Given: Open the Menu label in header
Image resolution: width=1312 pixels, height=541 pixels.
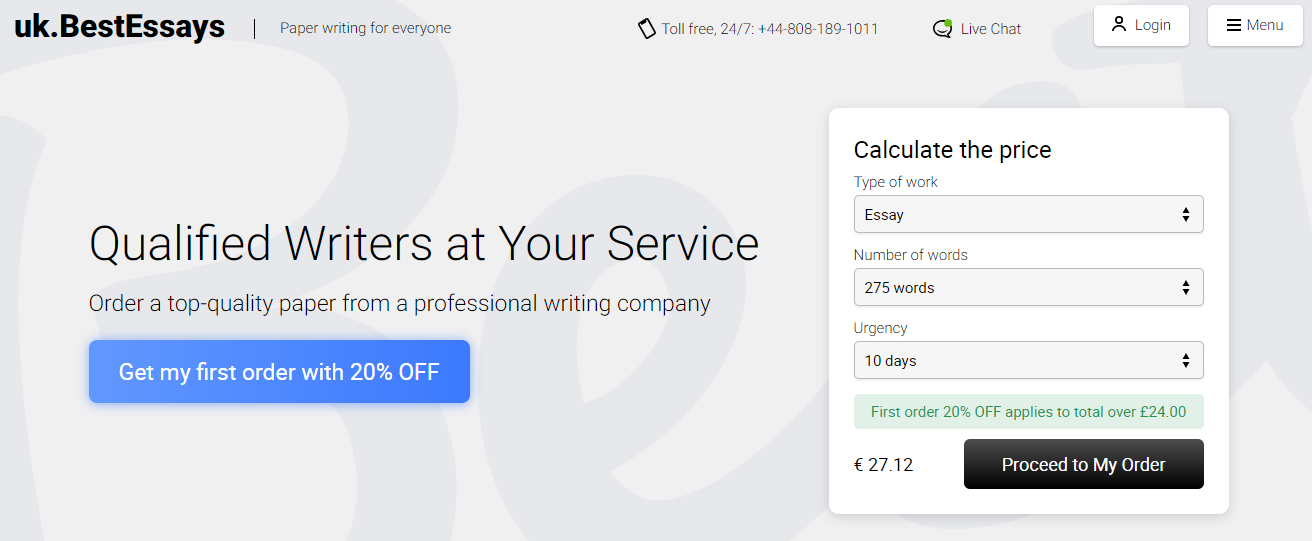Looking at the screenshot, I should click(x=1265, y=25).
